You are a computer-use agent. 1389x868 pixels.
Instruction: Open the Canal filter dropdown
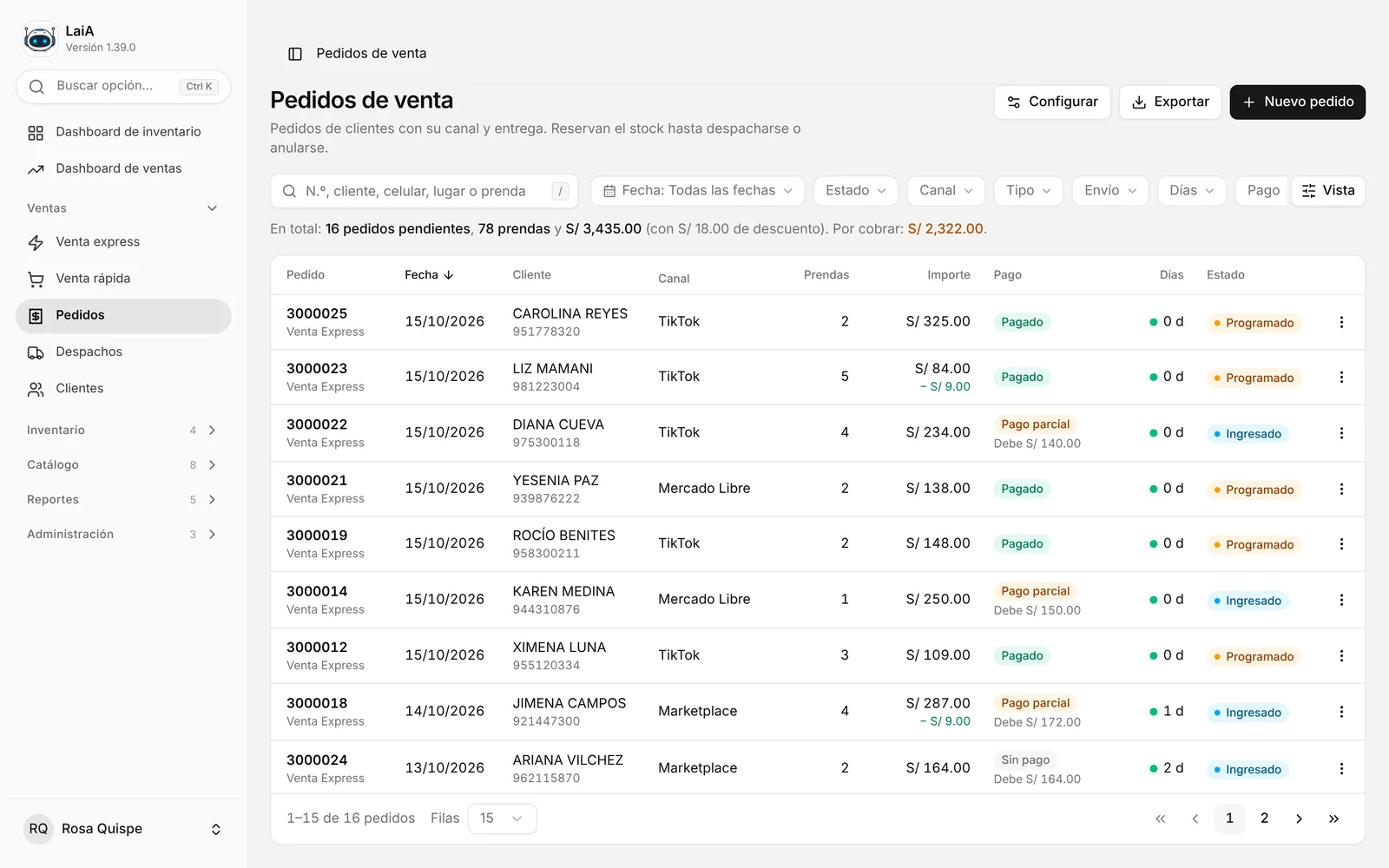946,191
